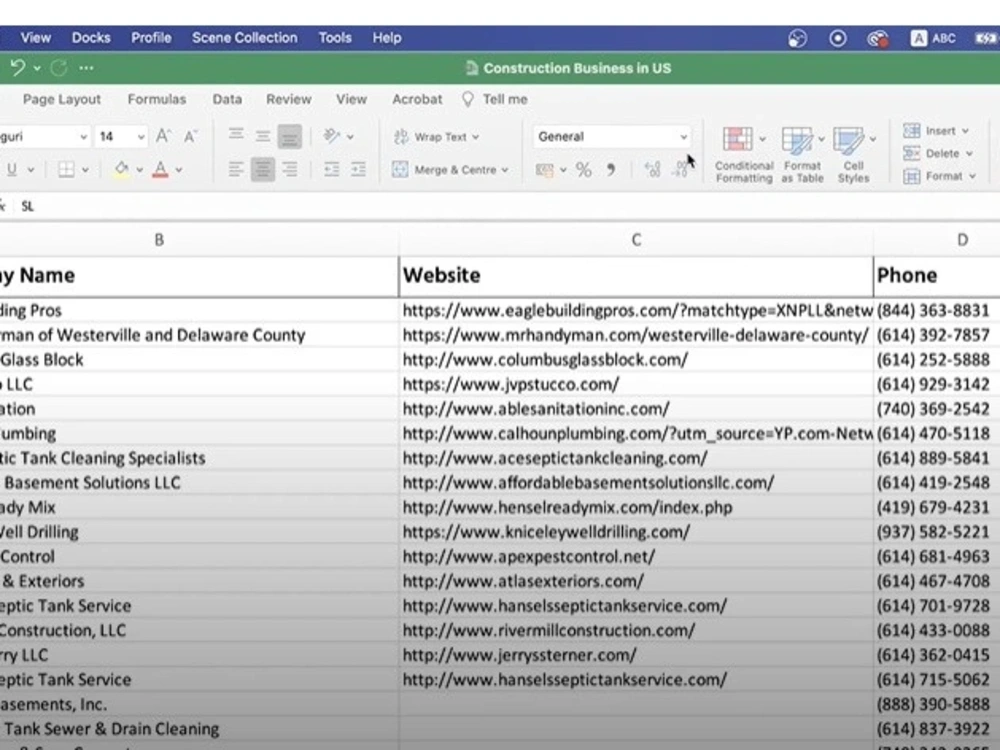Increase indent of cell contents
This screenshot has width=1000, height=750.
(358, 169)
